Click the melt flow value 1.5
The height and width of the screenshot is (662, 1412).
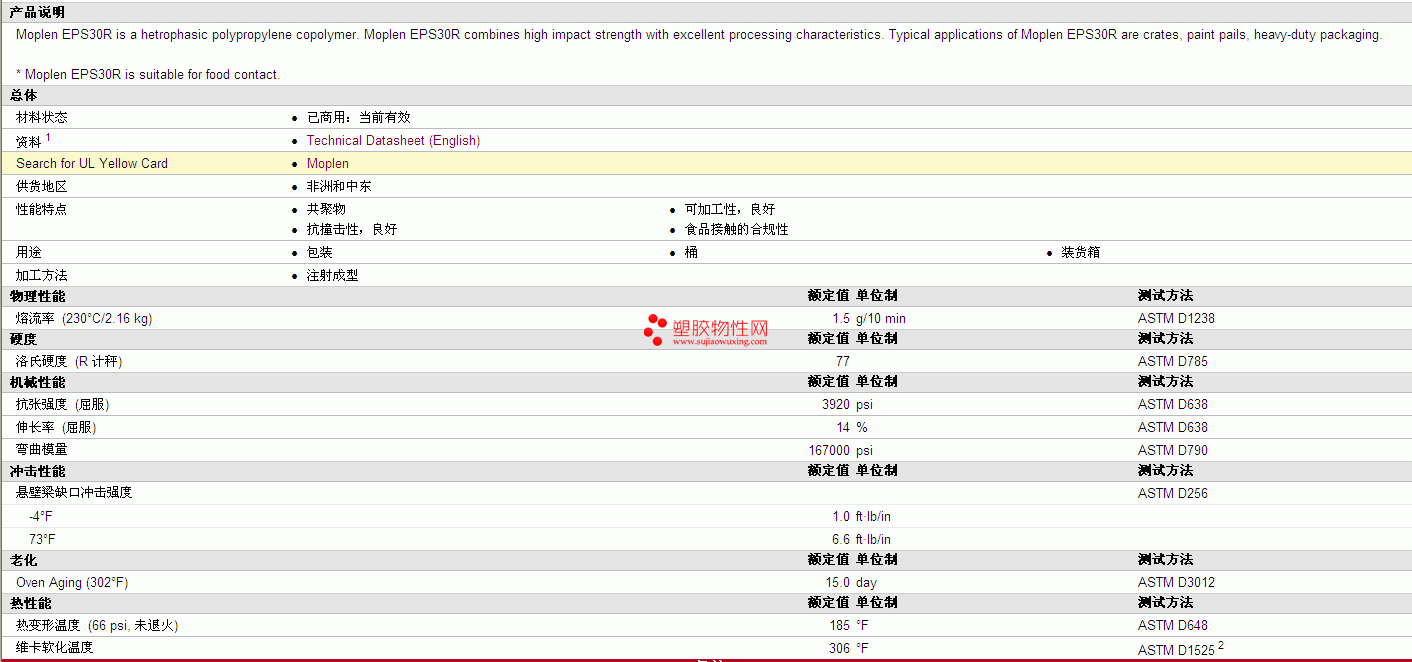pyautogui.click(x=841, y=319)
